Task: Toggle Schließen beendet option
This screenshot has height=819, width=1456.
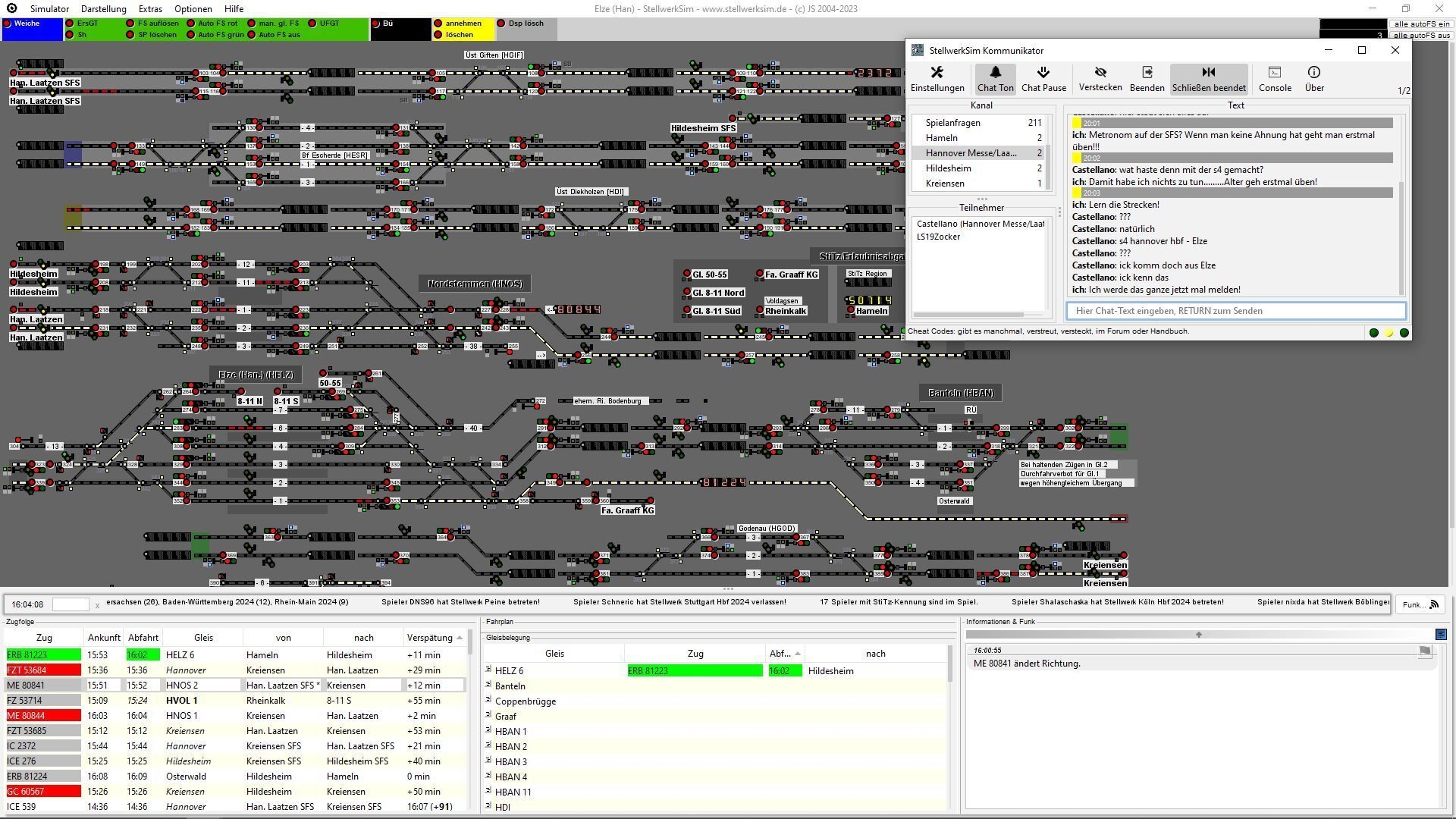Action: click(1209, 73)
